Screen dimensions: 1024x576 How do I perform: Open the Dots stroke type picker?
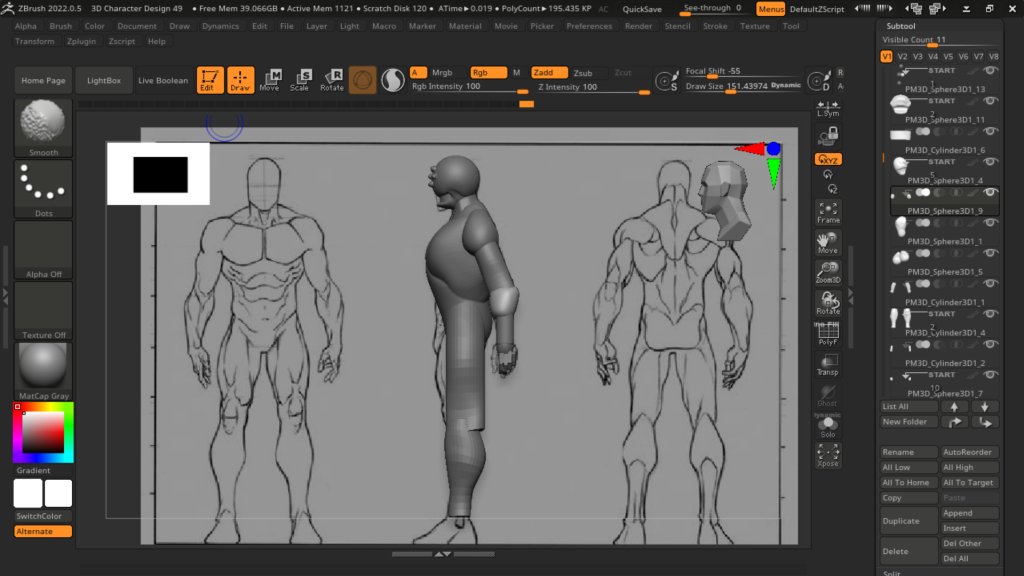[x=44, y=188]
